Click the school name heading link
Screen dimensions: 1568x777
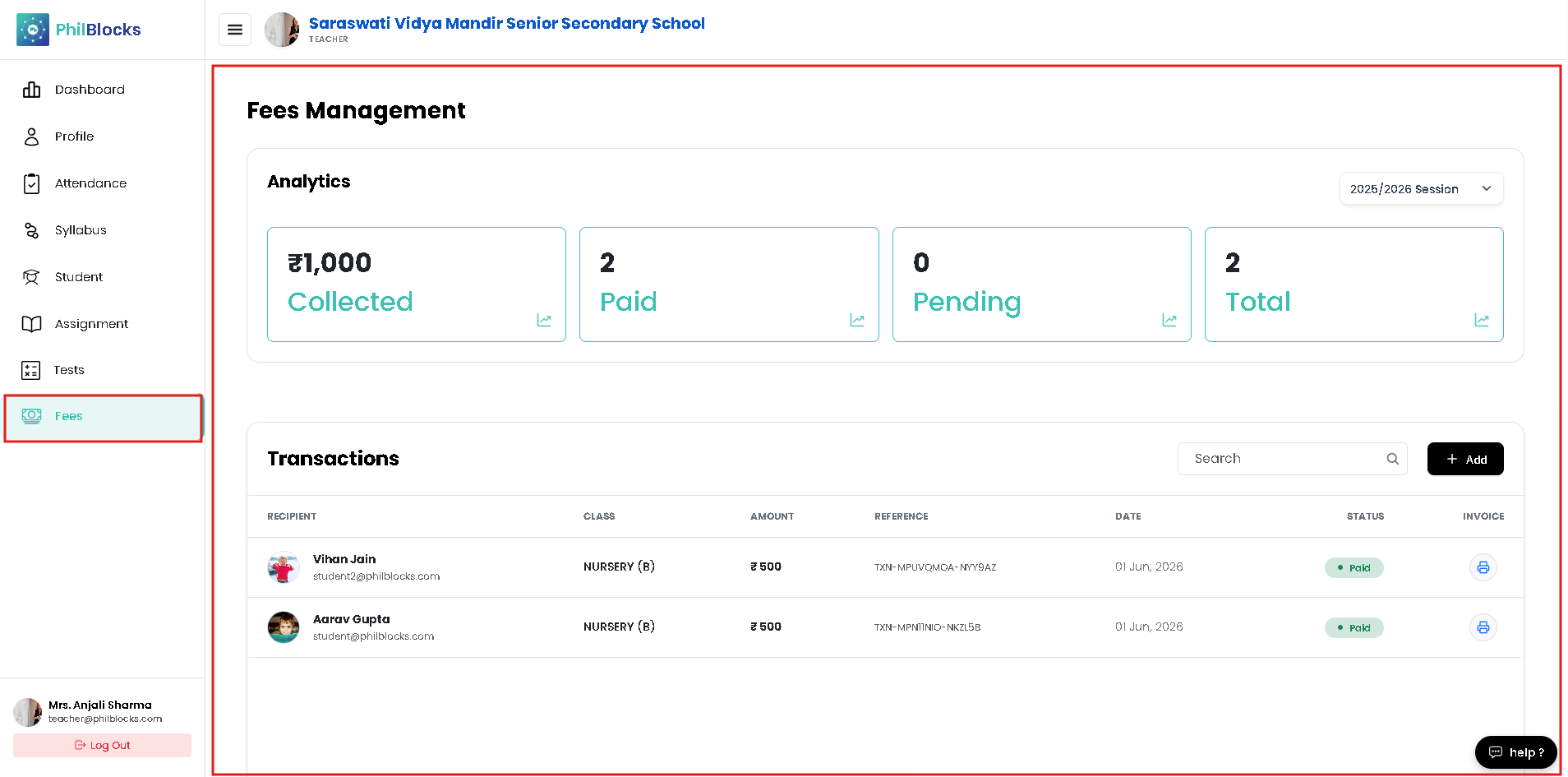[x=507, y=23]
